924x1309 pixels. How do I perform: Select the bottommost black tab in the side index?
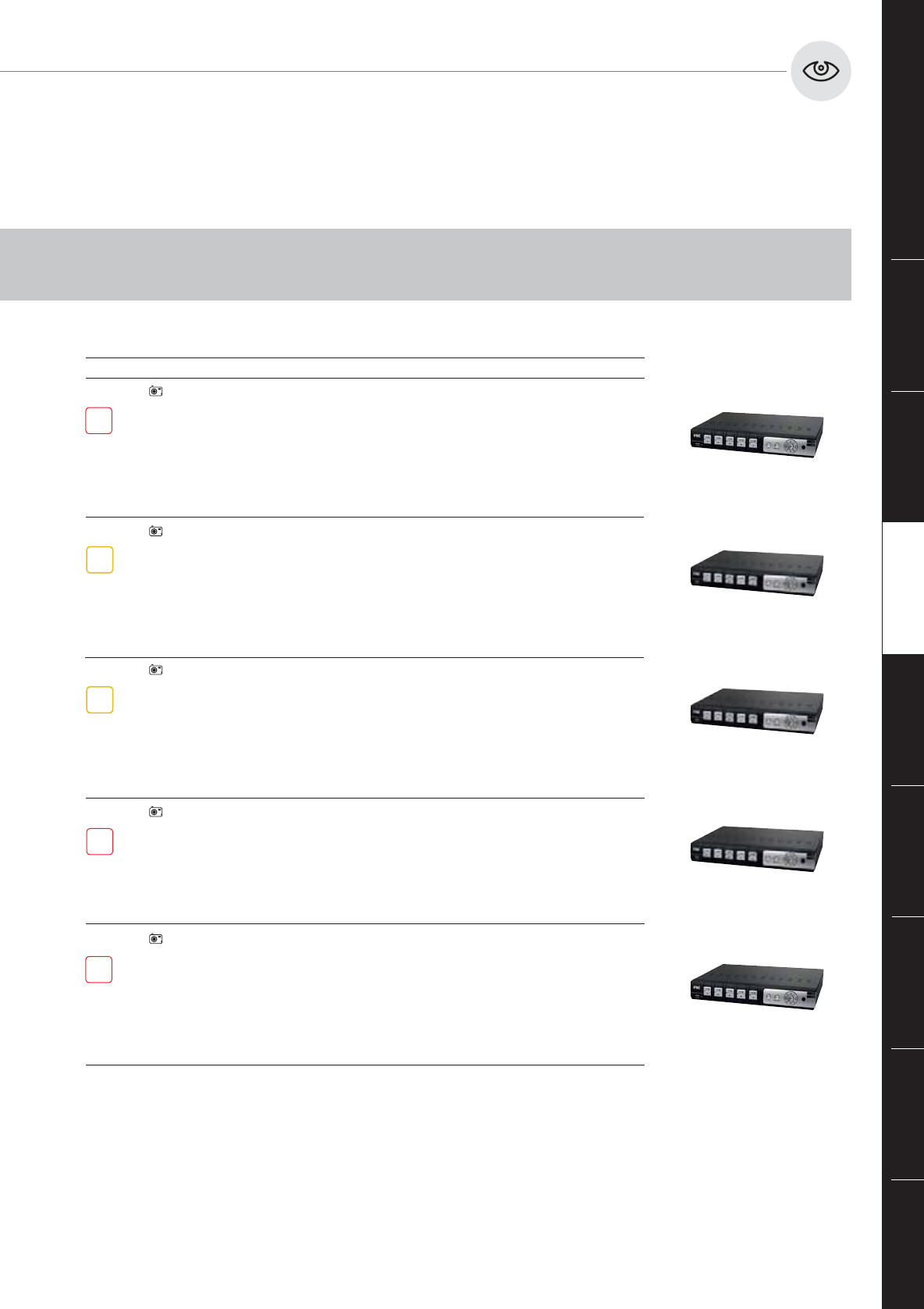coord(904,1243)
